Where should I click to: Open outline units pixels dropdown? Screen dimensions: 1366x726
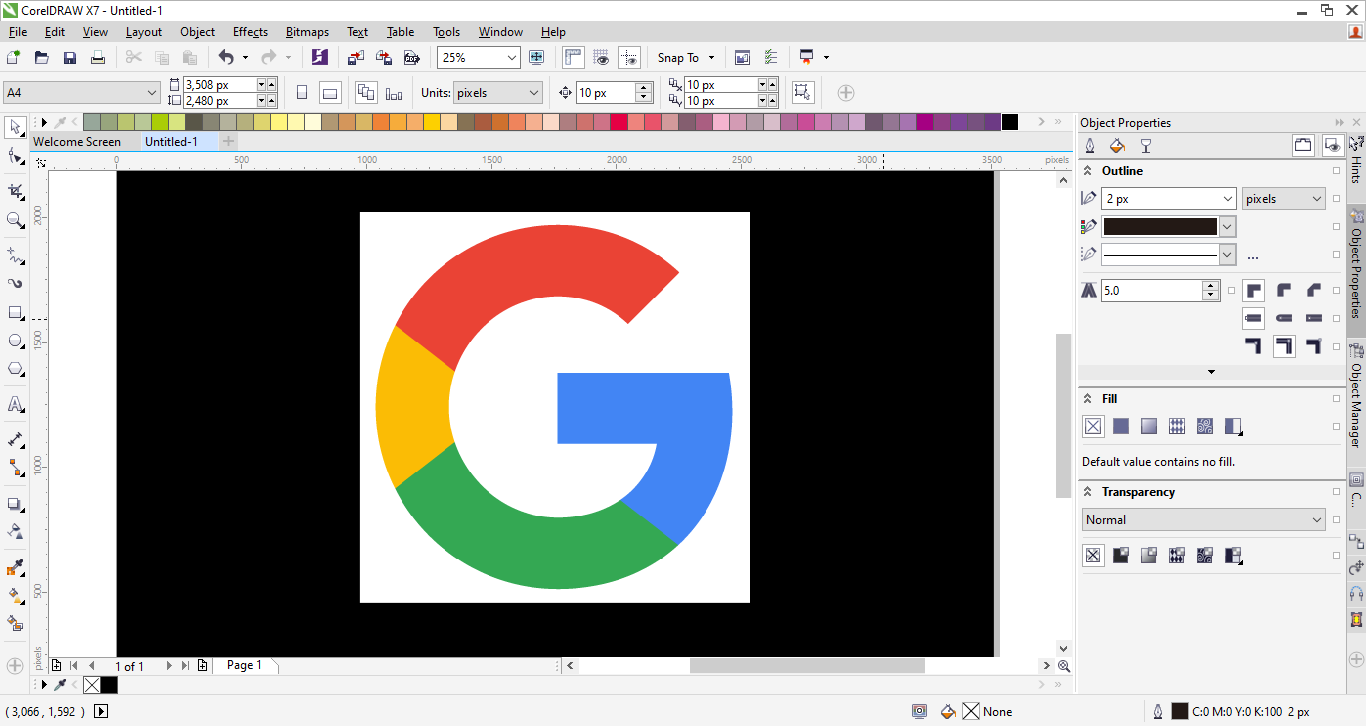pos(1316,199)
